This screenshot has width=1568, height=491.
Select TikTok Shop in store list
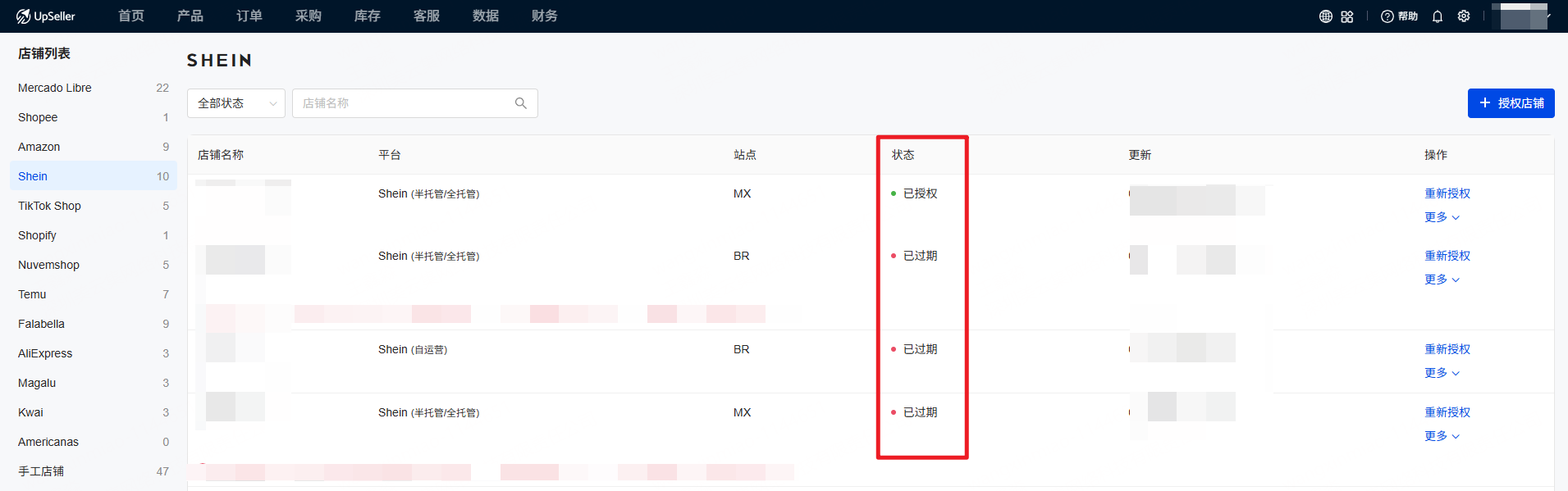[x=49, y=206]
